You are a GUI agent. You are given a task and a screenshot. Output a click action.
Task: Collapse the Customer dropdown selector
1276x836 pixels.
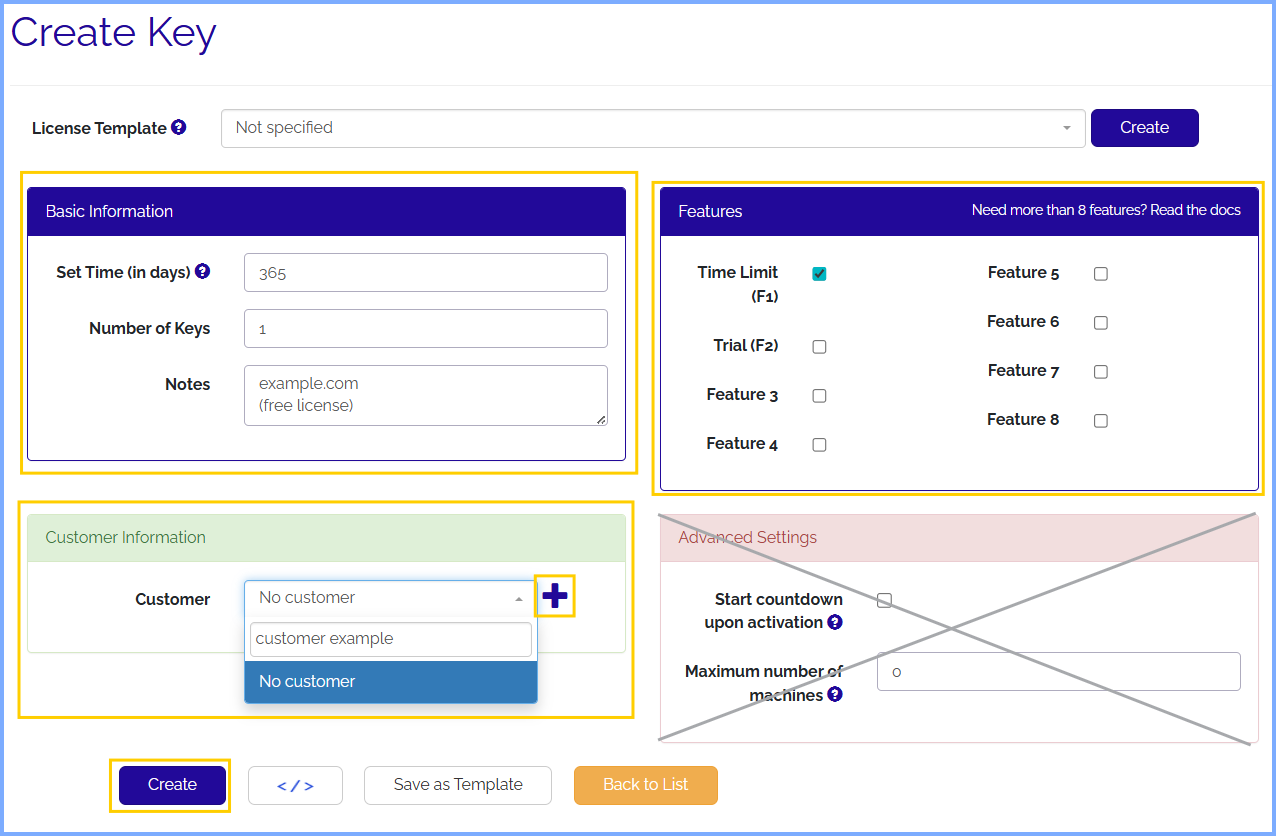[x=390, y=598]
